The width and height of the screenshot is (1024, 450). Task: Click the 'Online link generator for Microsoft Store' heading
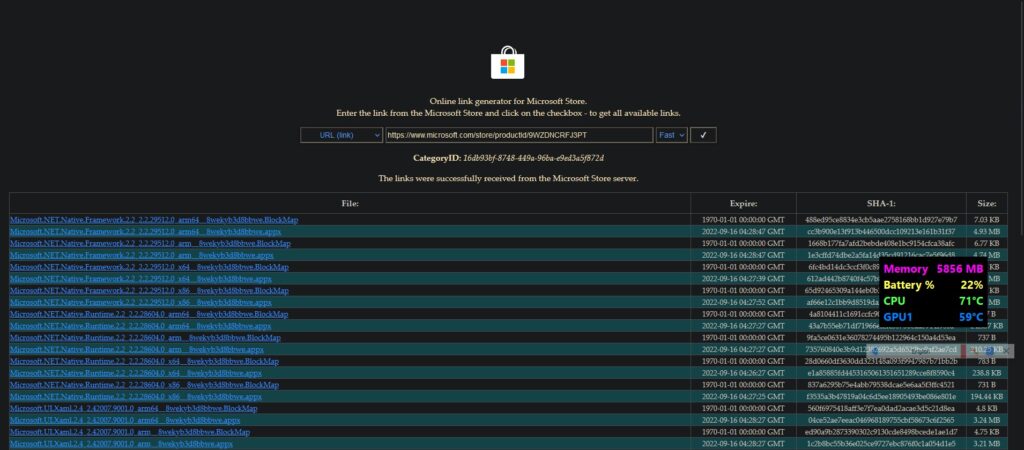[508, 101]
